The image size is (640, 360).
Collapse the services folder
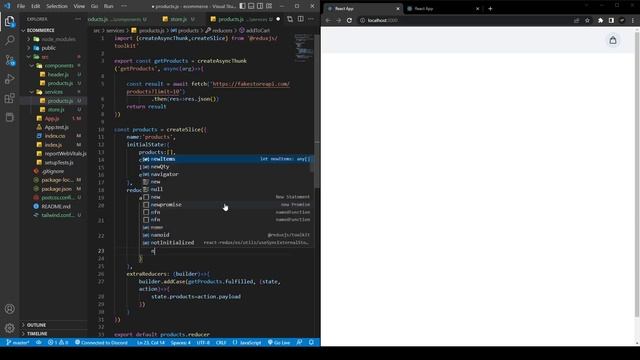tap(53, 92)
